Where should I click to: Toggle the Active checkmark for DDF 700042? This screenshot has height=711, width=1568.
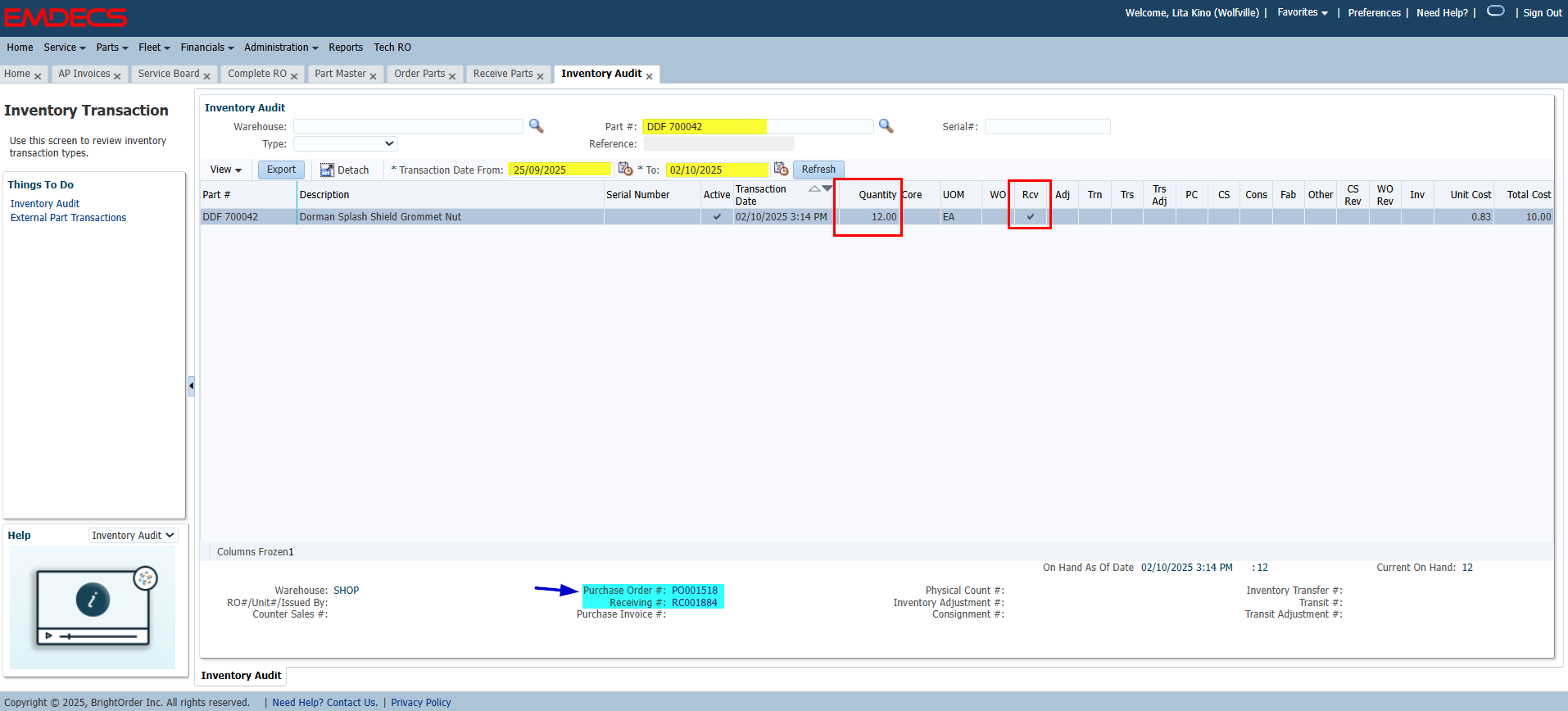pos(717,217)
